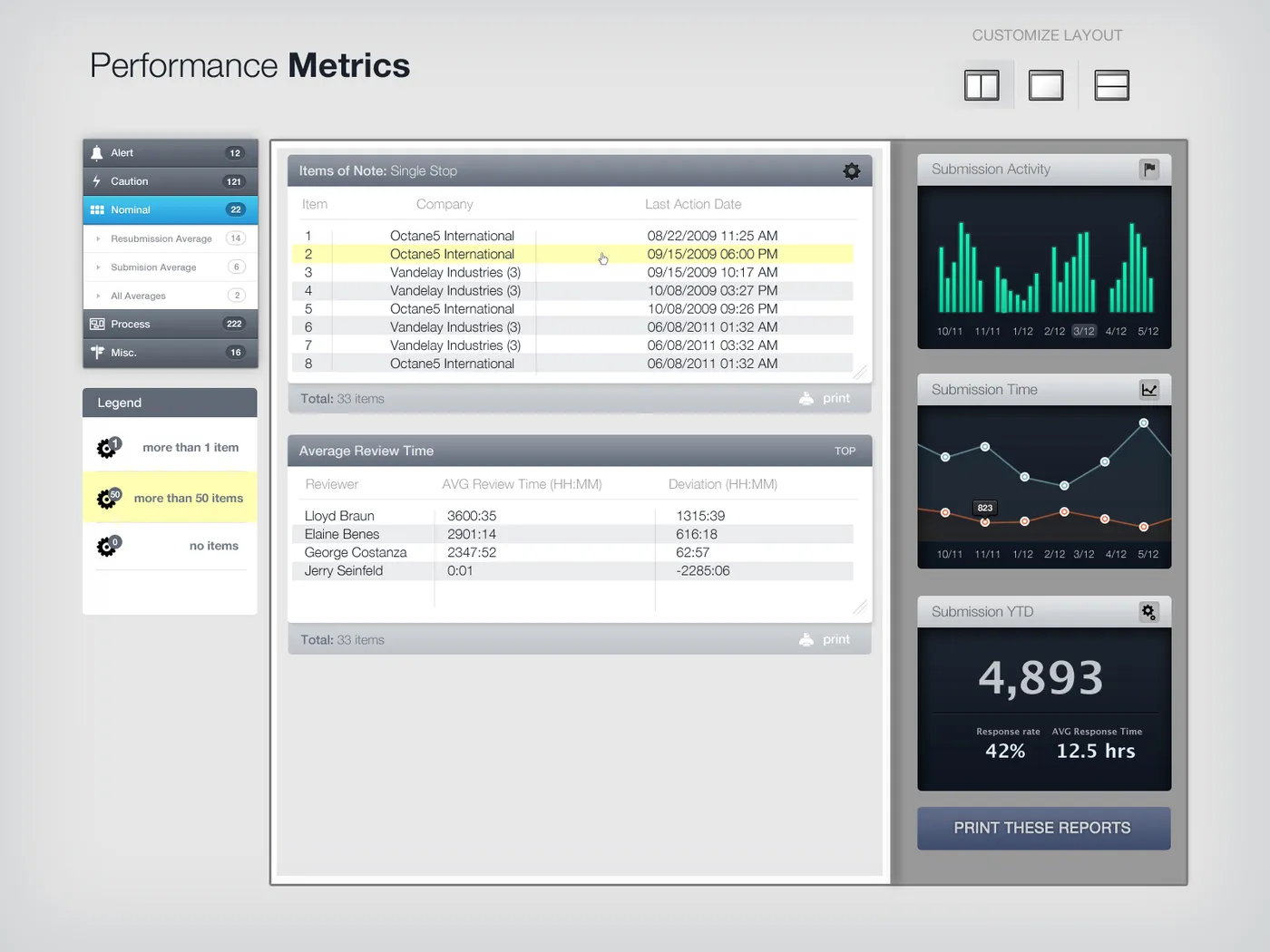Select the two-column layout icon
This screenshot has height=952, width=1270.
(x=982, y=85)
